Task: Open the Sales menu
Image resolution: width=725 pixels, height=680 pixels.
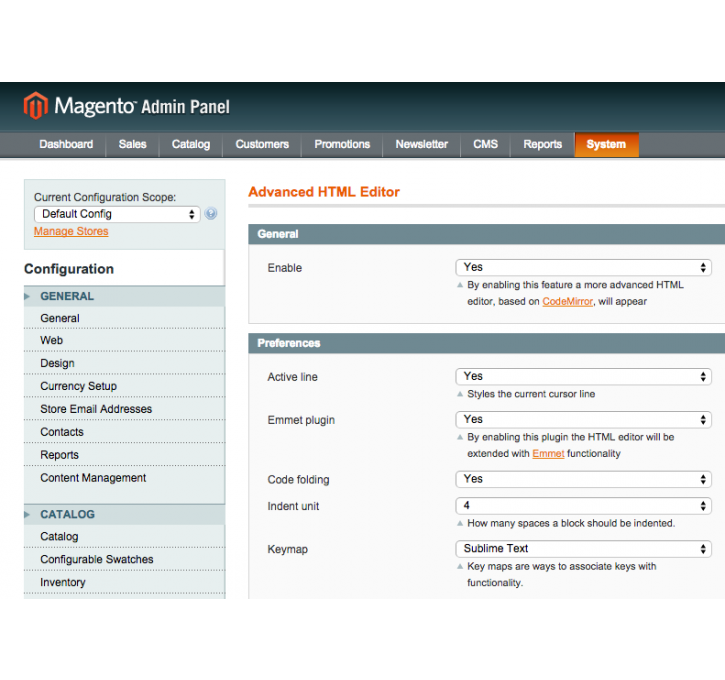Action: point(132,144)
